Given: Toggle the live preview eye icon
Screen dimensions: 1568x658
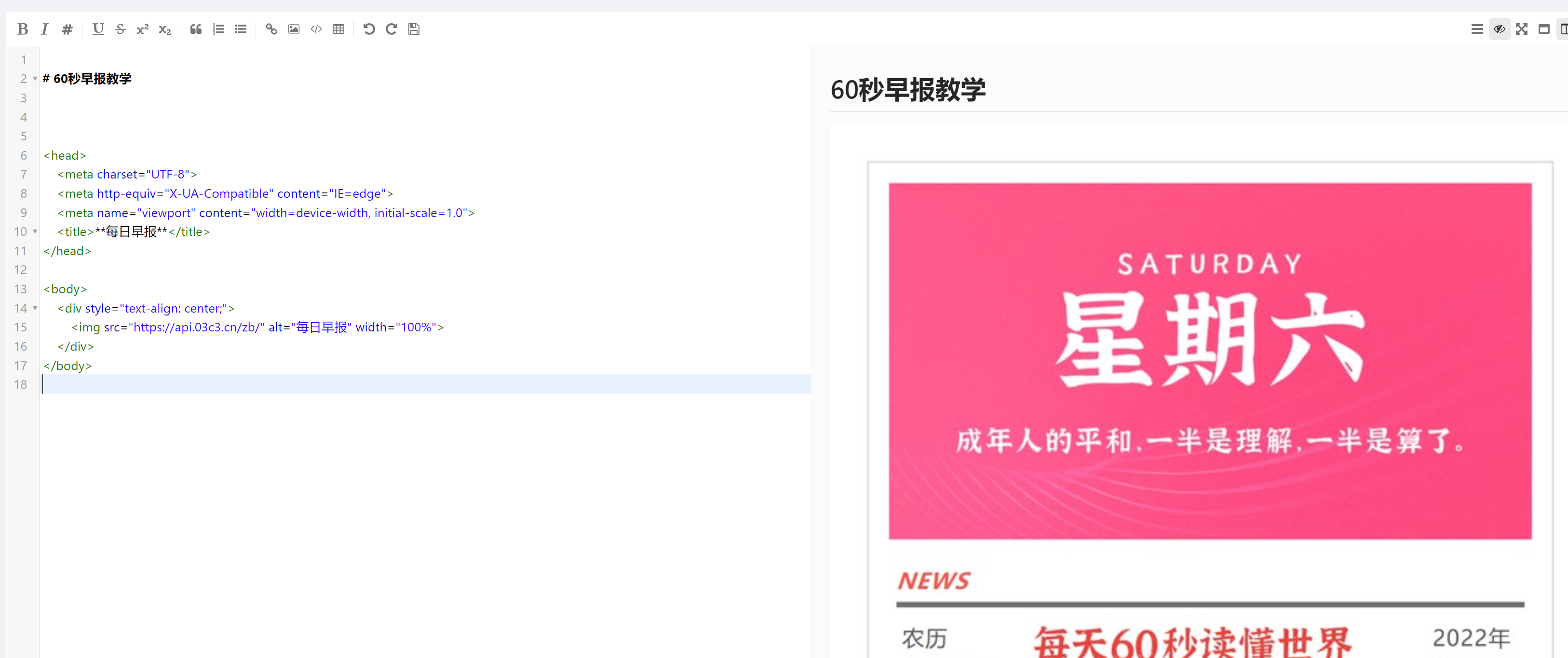Looking at the screenshot, I should (x=1500, y=29).
